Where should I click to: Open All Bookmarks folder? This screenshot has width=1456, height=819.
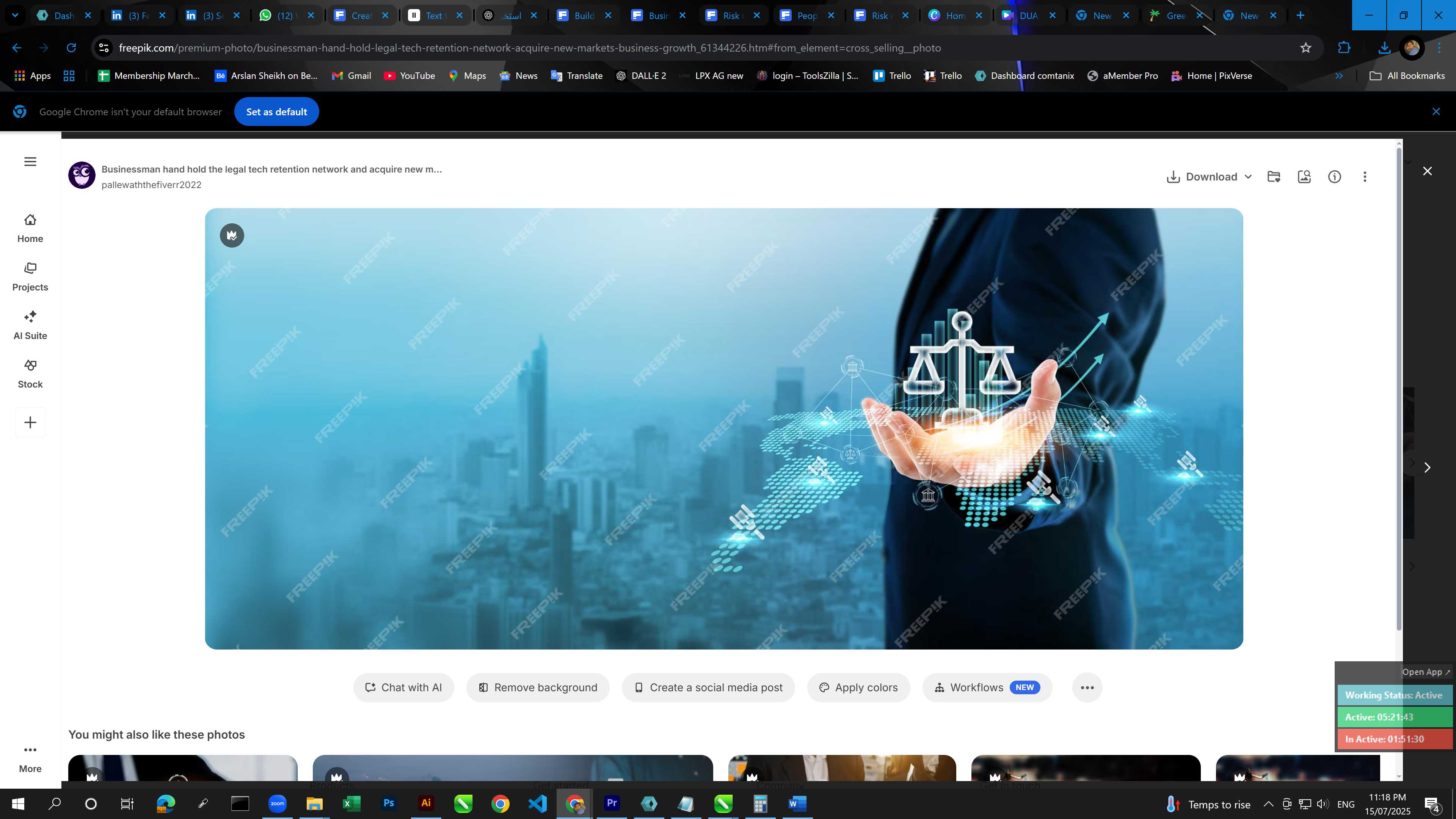[x=1407, y=76]
